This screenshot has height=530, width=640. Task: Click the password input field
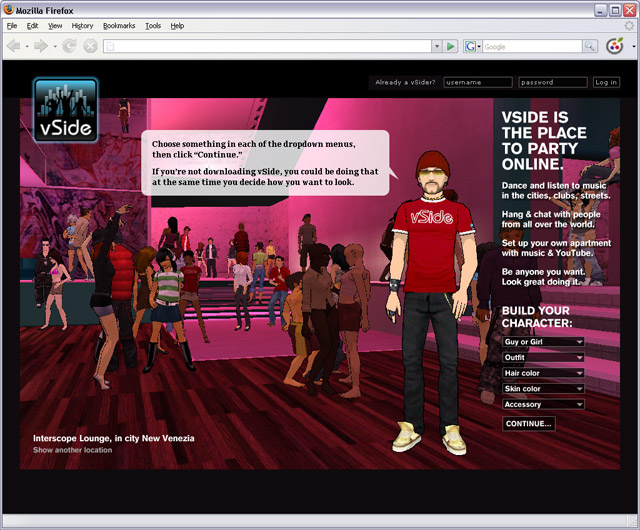coord(553,82)
